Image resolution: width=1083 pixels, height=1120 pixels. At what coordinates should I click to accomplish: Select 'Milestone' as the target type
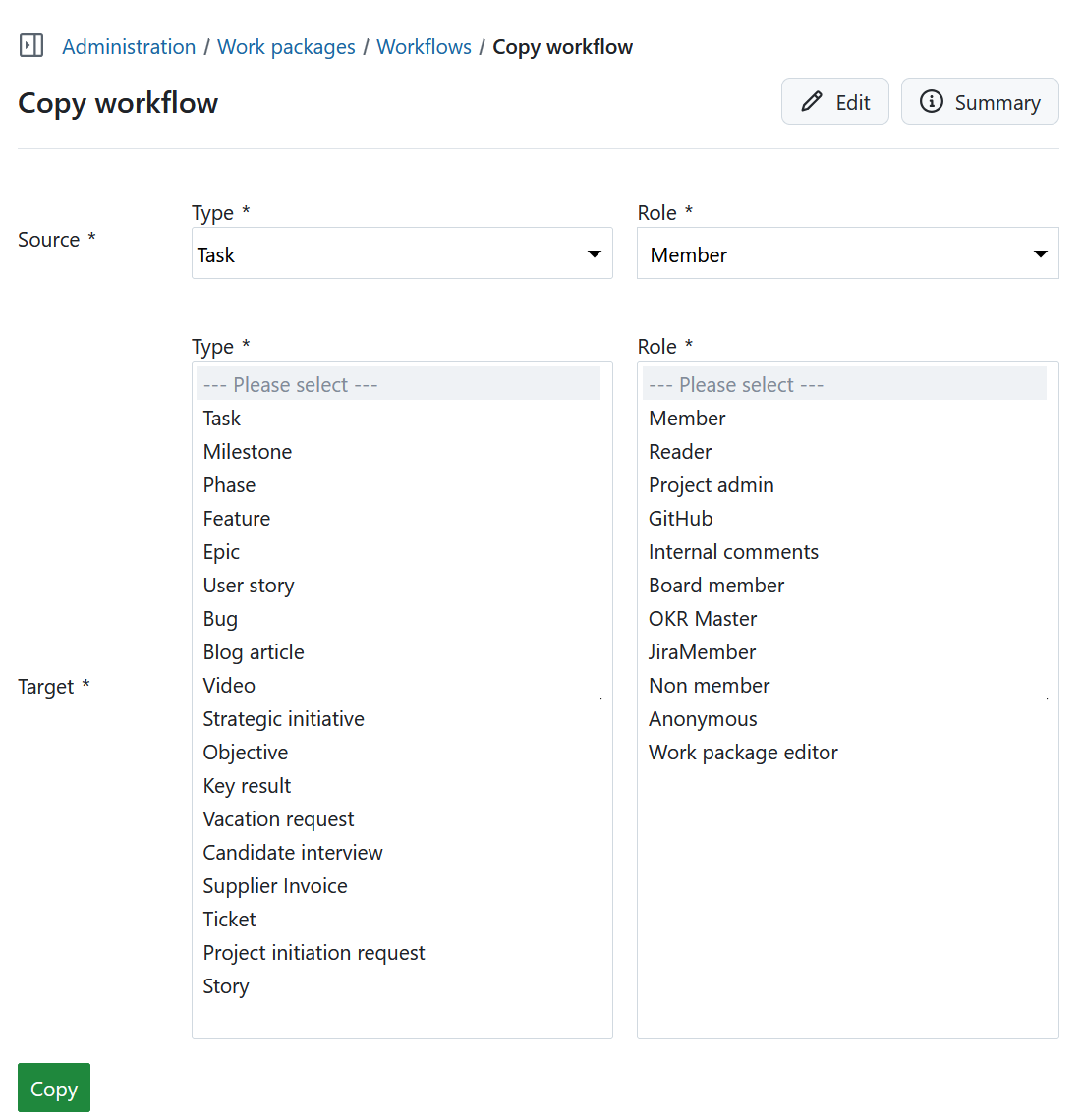(x=247, y=451)
